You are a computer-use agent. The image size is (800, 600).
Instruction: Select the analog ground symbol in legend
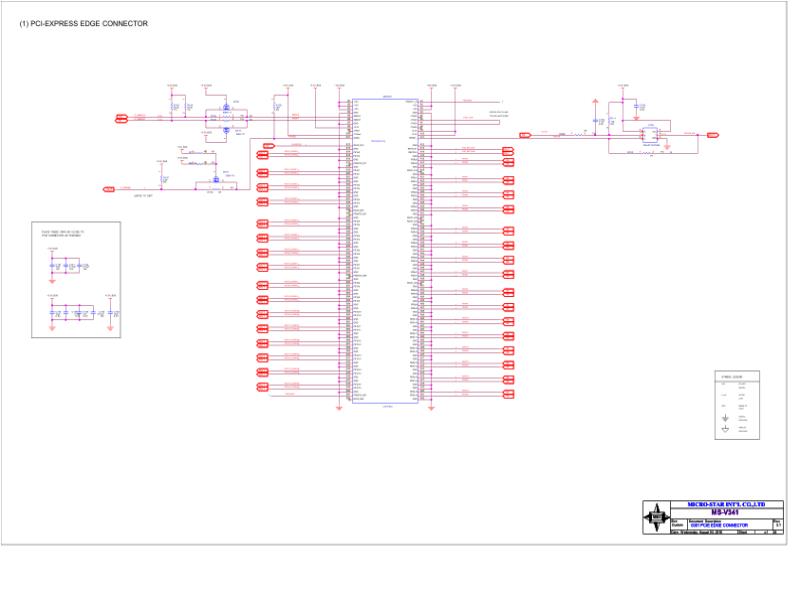[x=725, y=429]
